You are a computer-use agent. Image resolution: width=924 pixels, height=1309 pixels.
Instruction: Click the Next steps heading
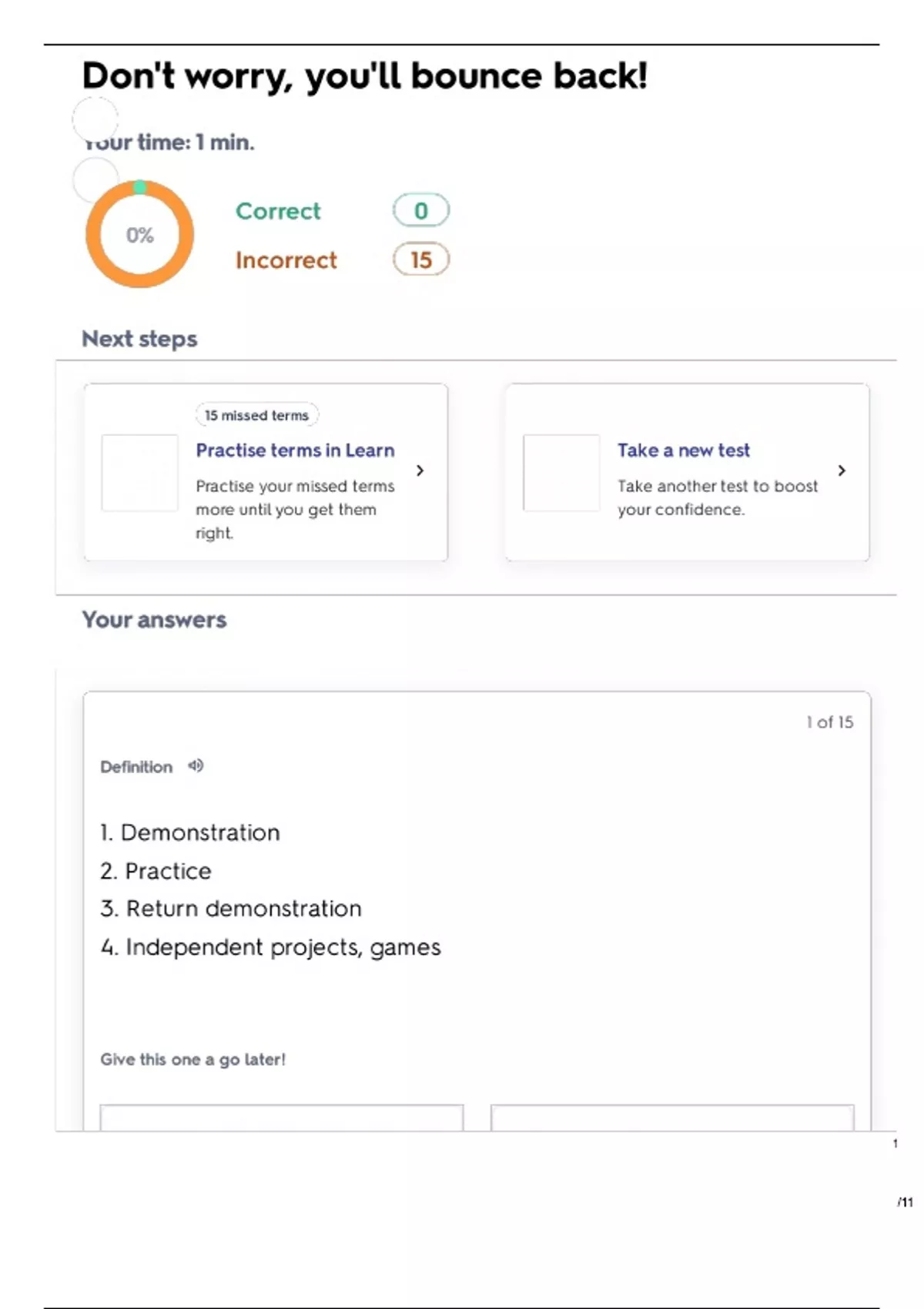(x=139, y=339)
